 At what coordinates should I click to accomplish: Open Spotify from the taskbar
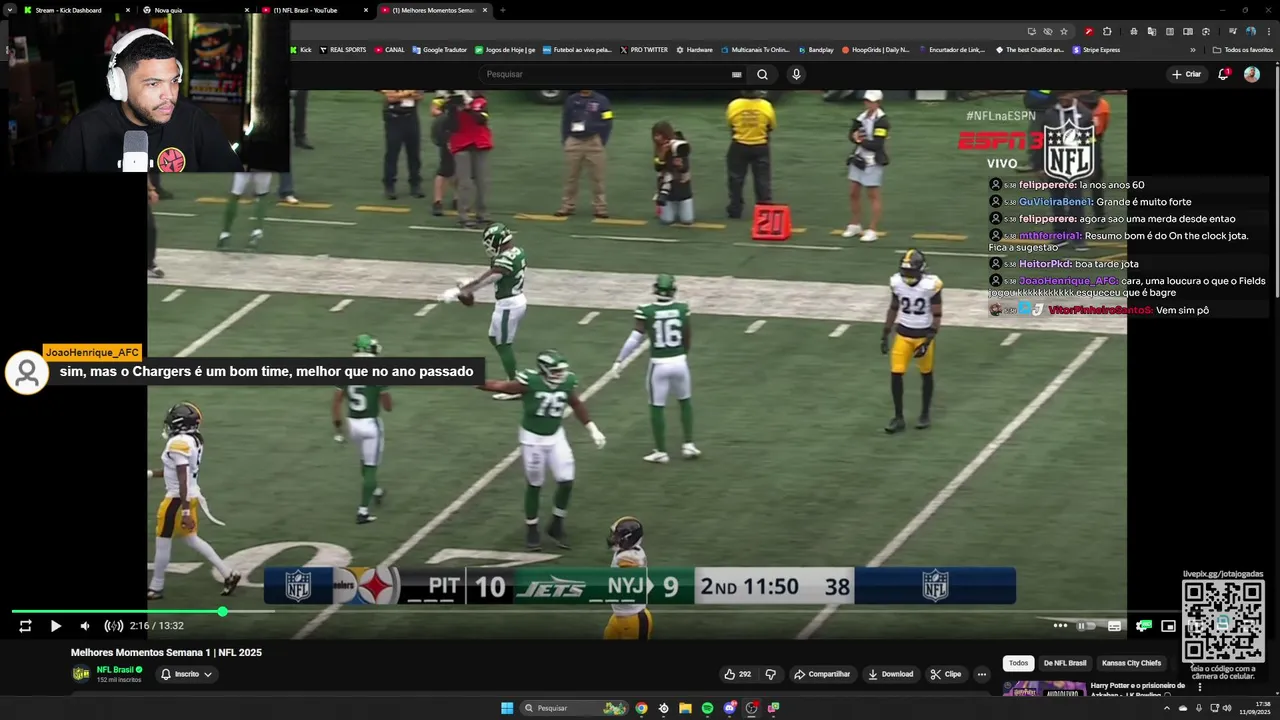[707, 708]
